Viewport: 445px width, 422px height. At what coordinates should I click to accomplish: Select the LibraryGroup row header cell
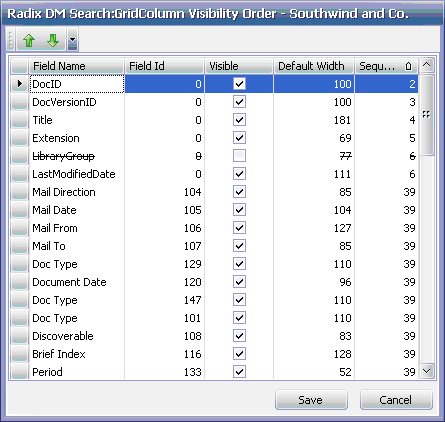pos(19,156)
